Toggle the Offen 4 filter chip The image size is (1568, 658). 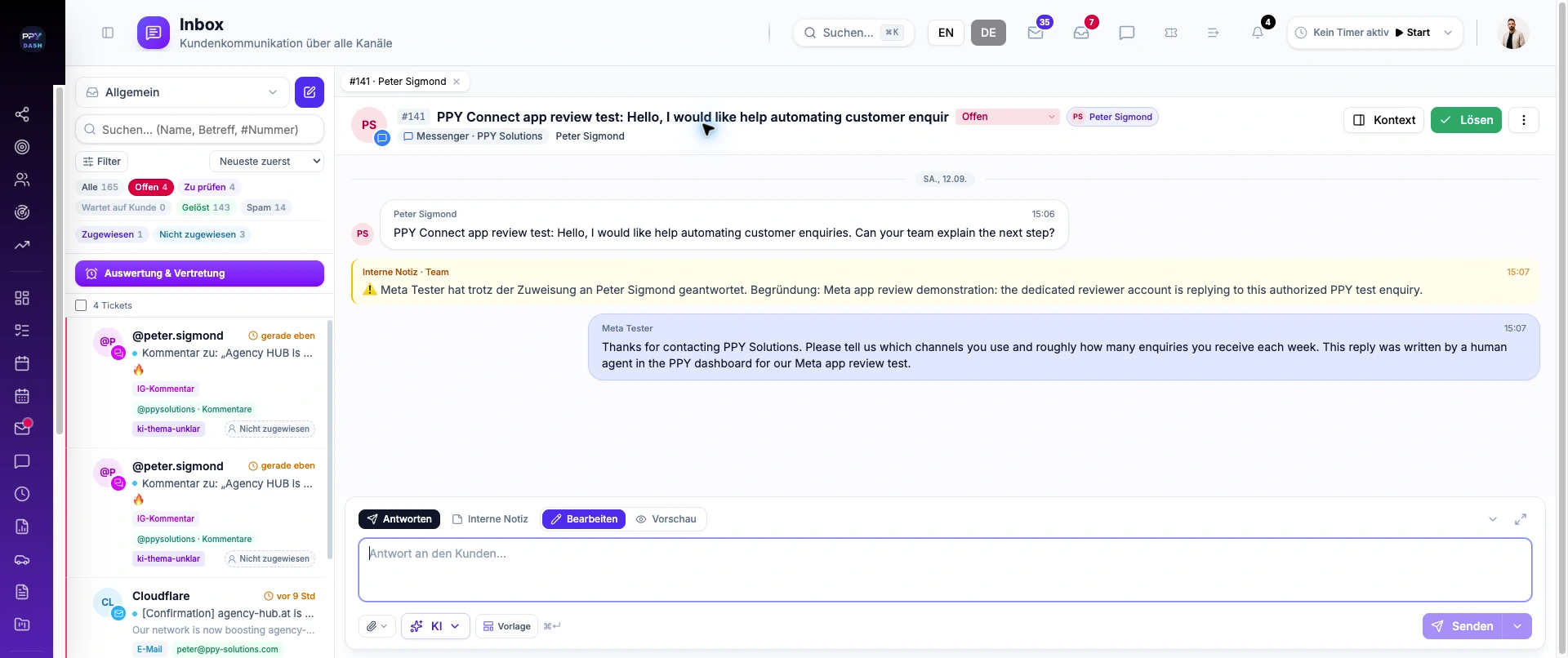[151, 187]
